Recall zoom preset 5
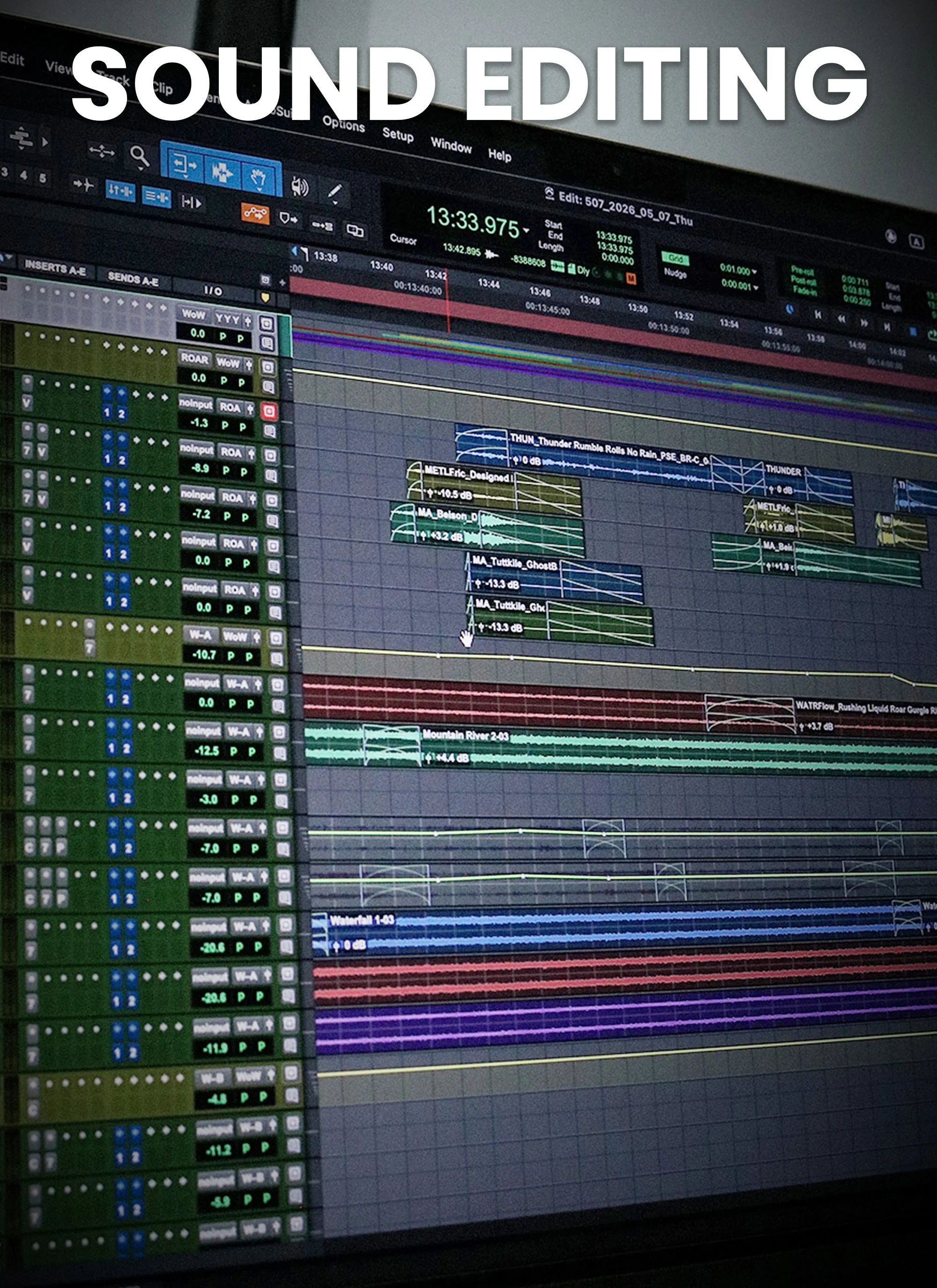Image resolution: width=937 pixels, height=1288 pixels. pos(43,178)
